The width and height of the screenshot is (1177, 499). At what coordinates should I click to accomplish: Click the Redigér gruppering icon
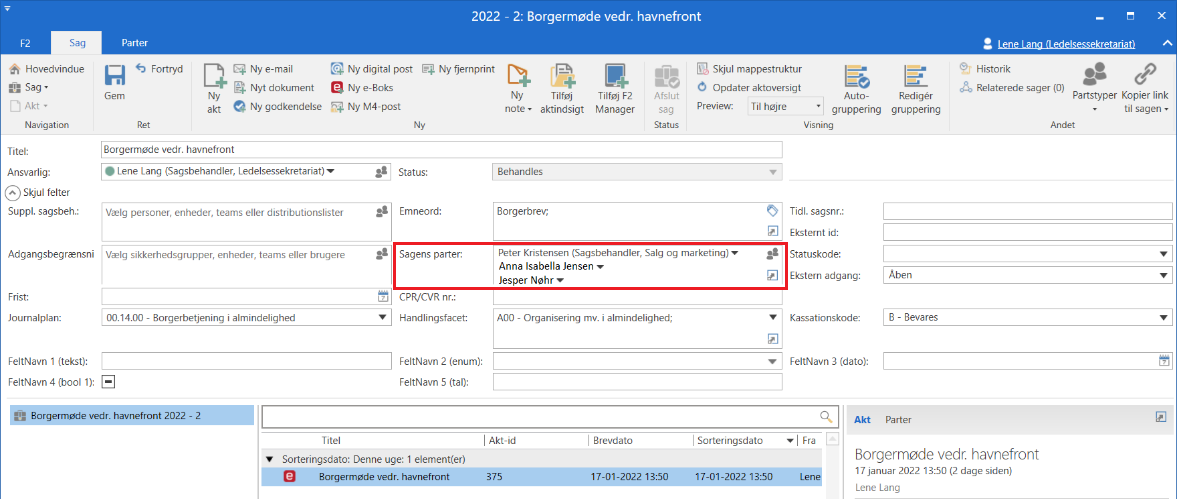click(x=917, y=77)
